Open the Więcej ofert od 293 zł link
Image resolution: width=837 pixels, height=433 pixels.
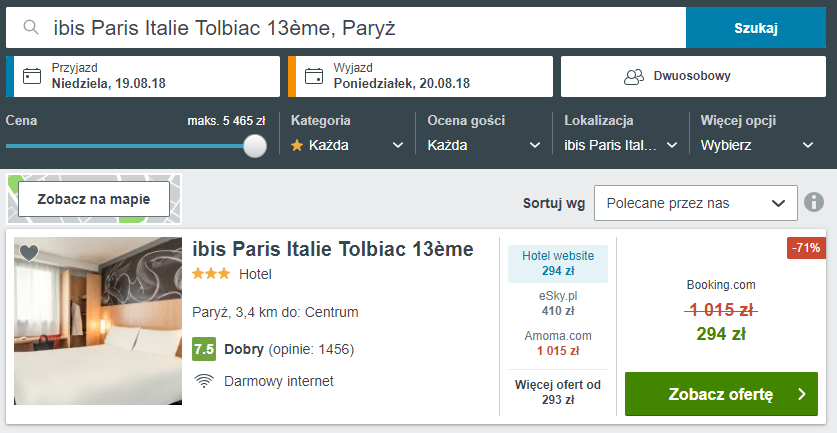pos(558,392)
